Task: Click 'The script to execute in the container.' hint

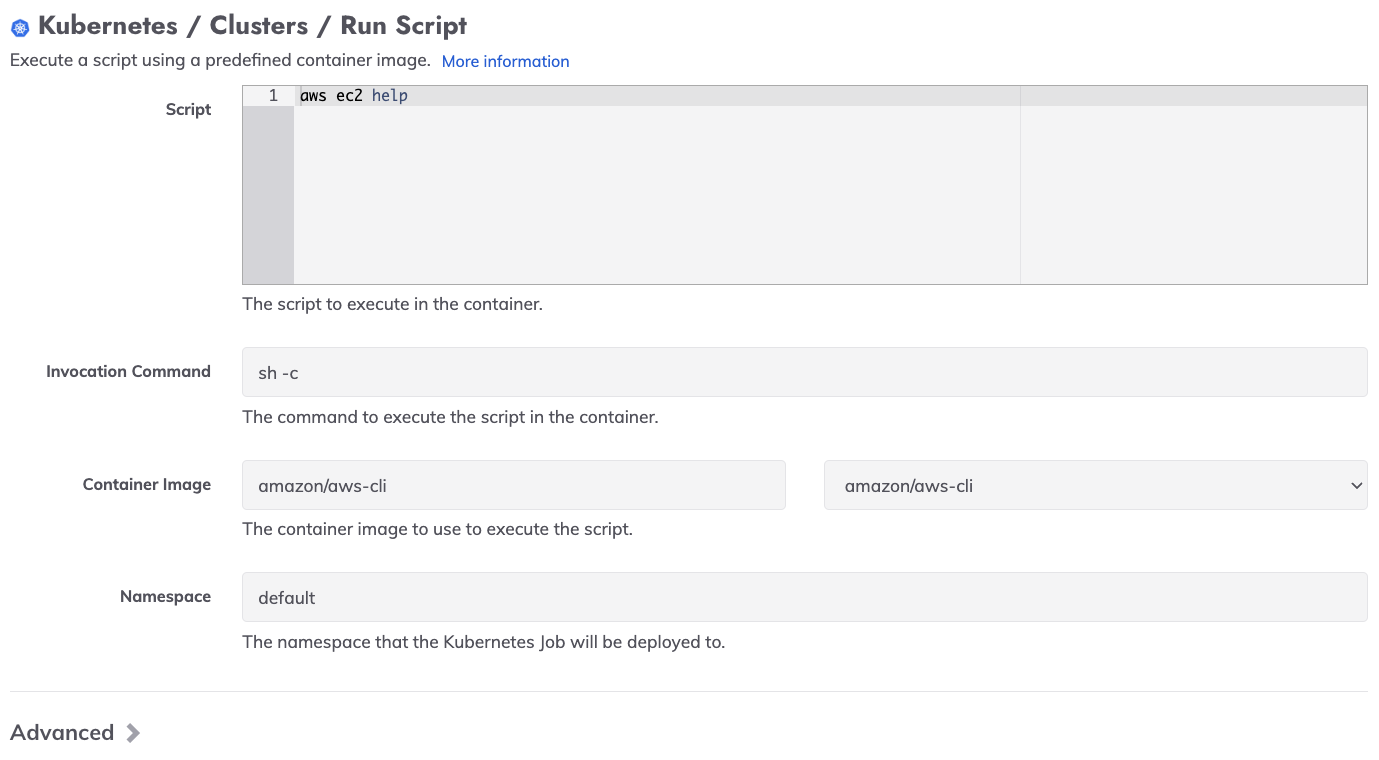Action: (393, 304)
